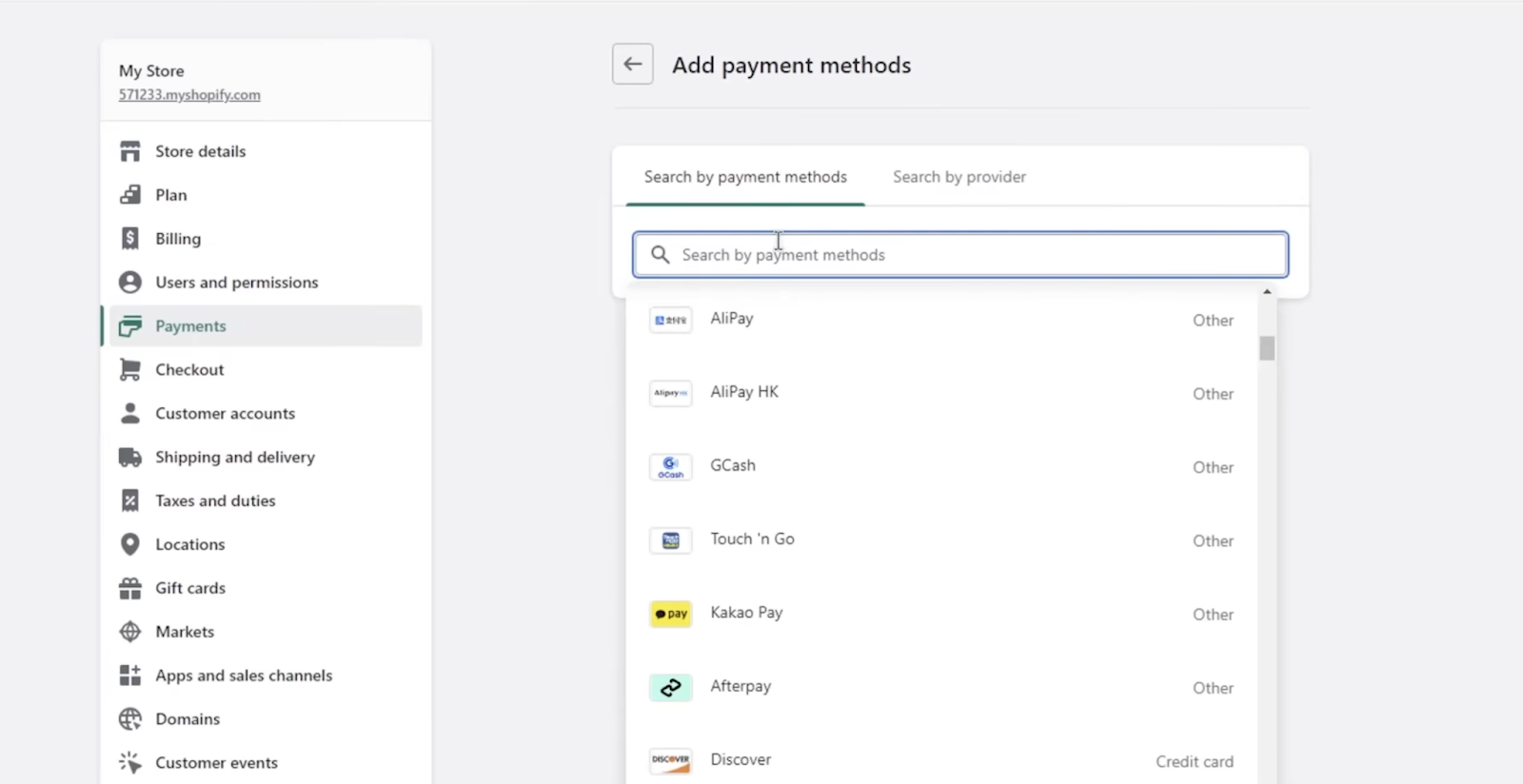
Task: Click the Billing dollar icon
Action: (x=130, y=239)
